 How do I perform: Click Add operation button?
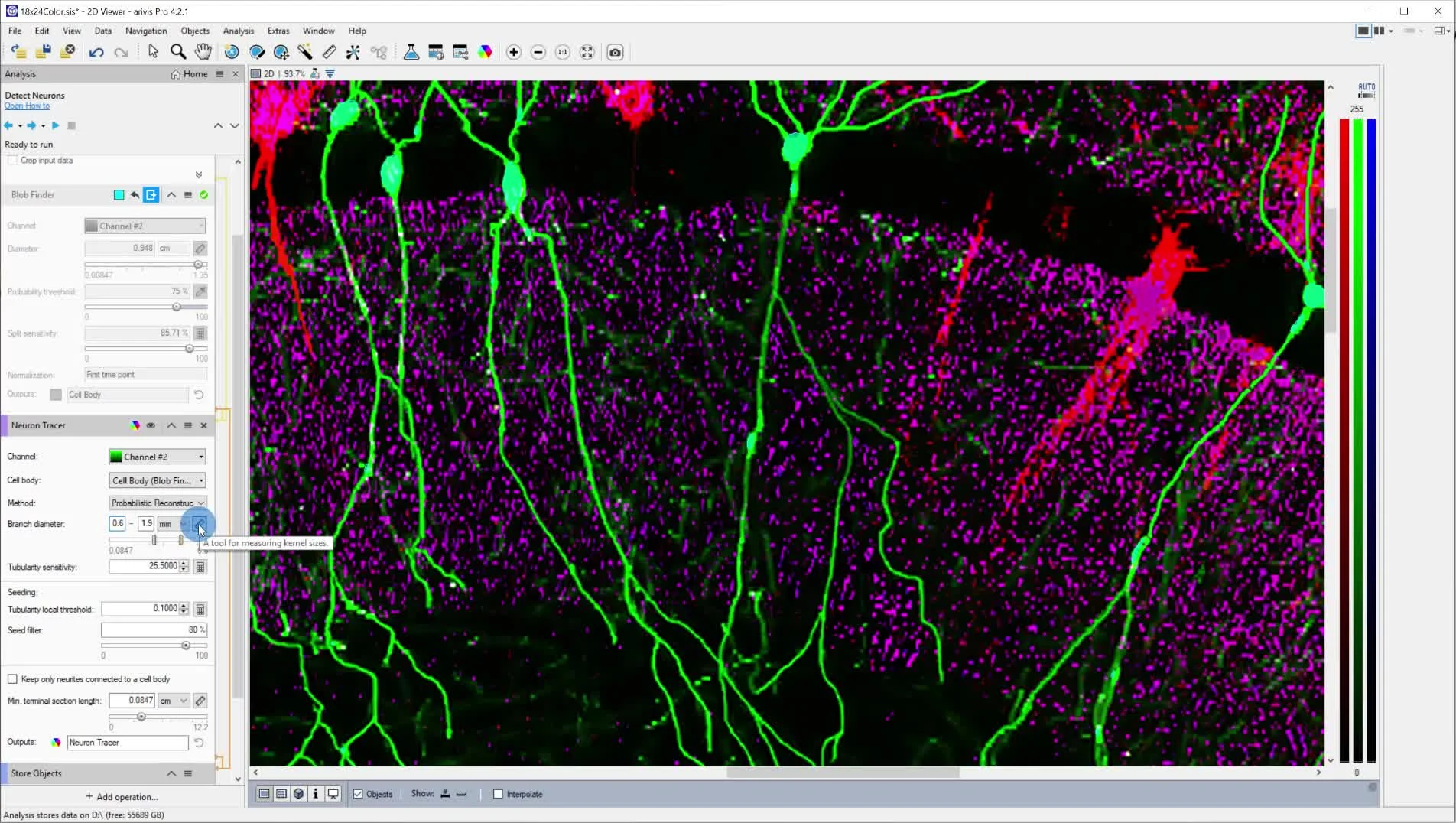tap(122, 797)
